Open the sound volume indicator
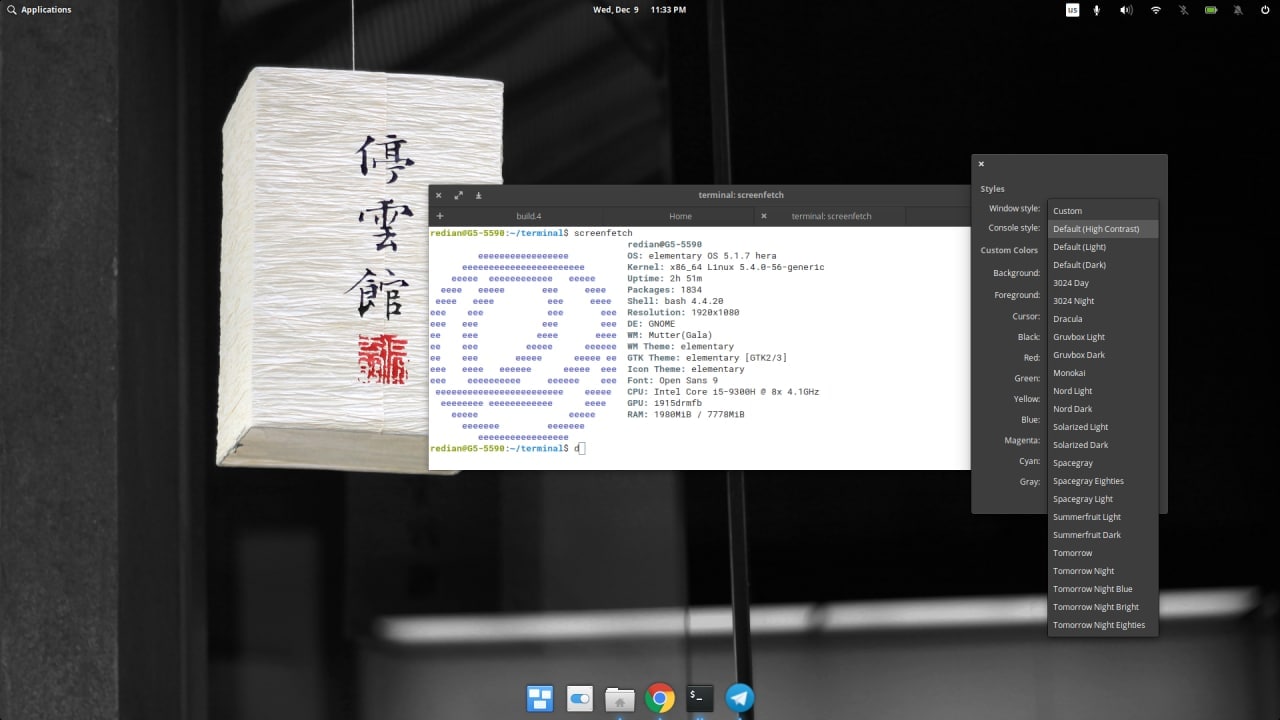The image size is (1280, 720). pos(1126,10)
